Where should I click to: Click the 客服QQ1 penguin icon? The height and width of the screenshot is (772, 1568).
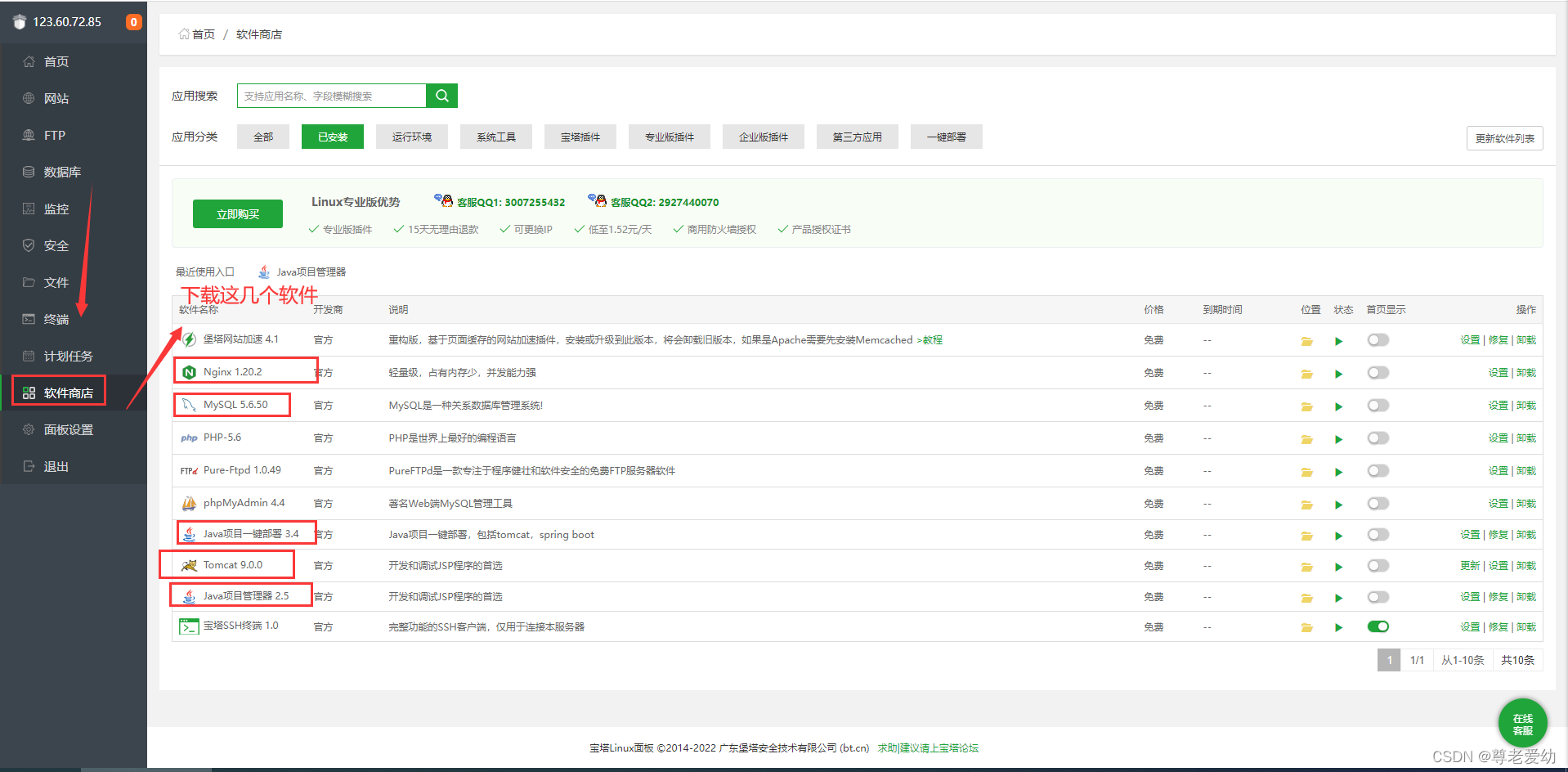[444, 200]
